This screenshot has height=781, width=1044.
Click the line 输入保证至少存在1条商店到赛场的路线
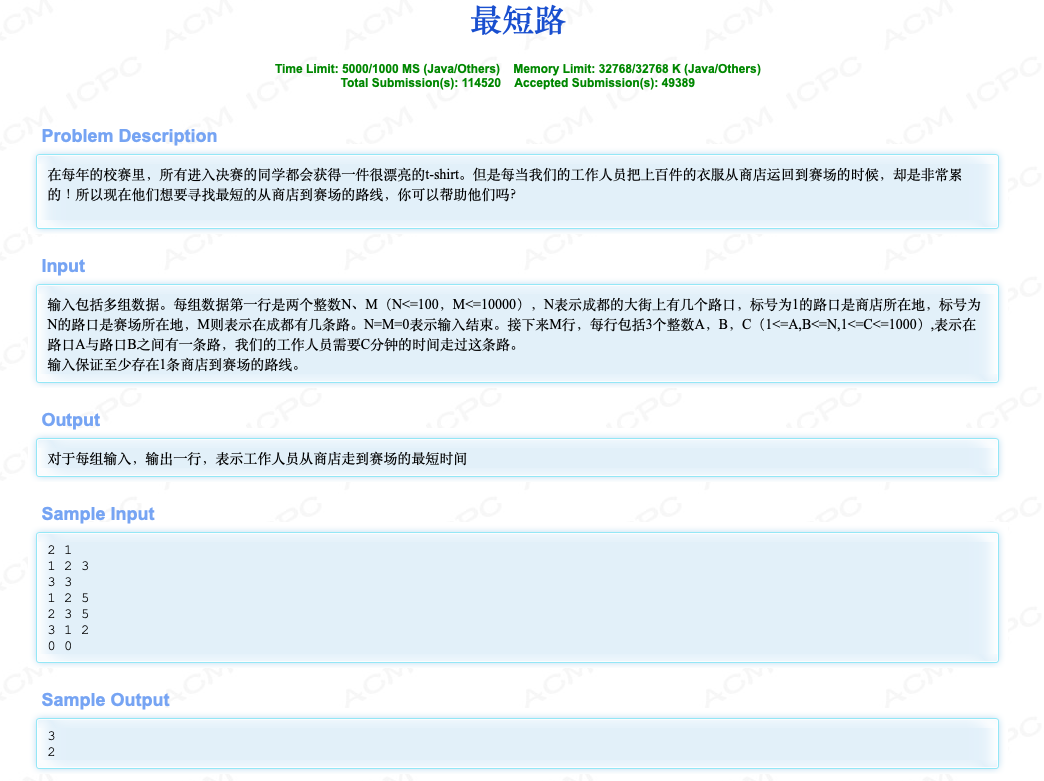coord(174,364)
